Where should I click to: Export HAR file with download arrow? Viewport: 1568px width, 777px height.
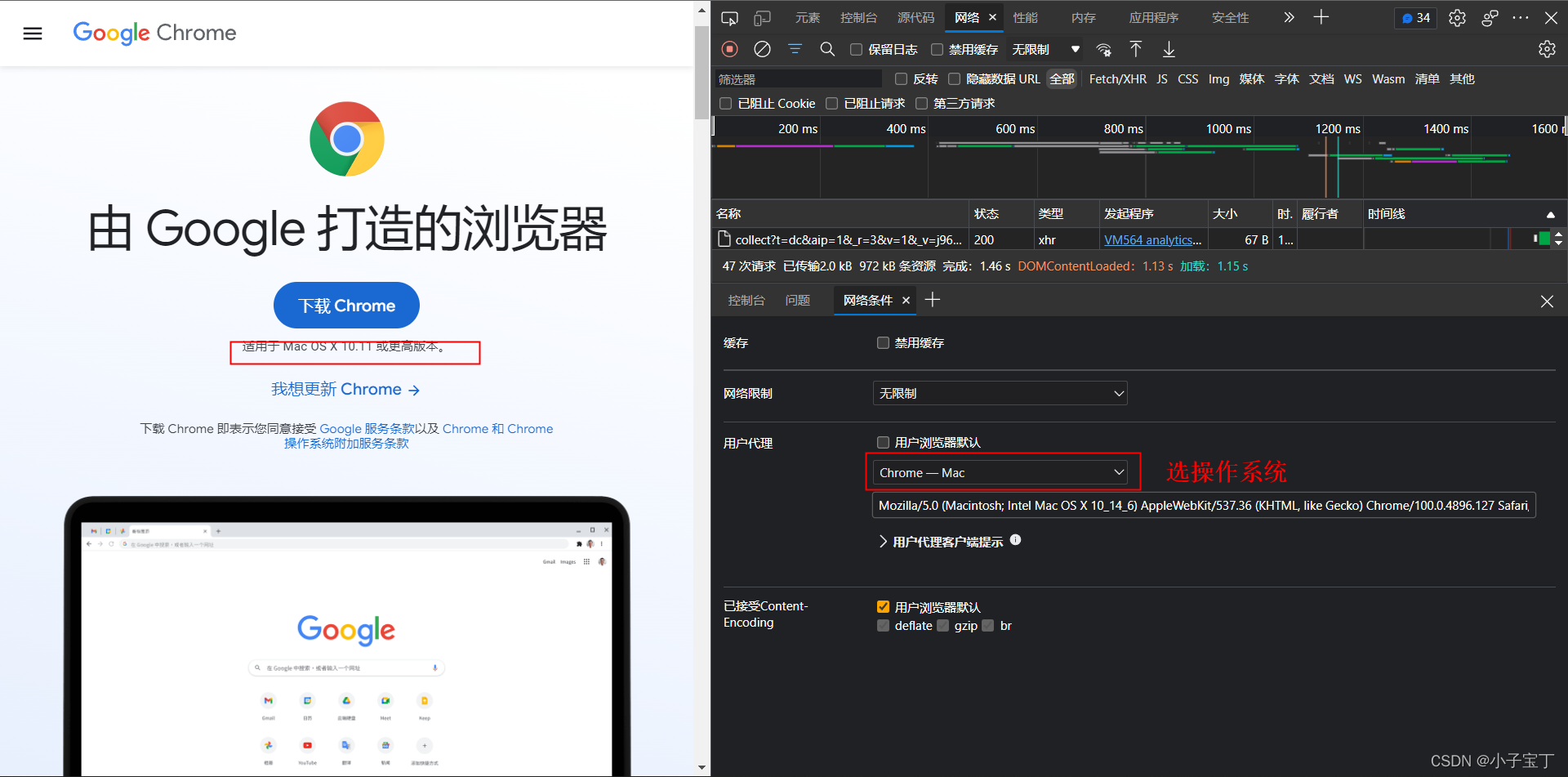pos(1169,49)
